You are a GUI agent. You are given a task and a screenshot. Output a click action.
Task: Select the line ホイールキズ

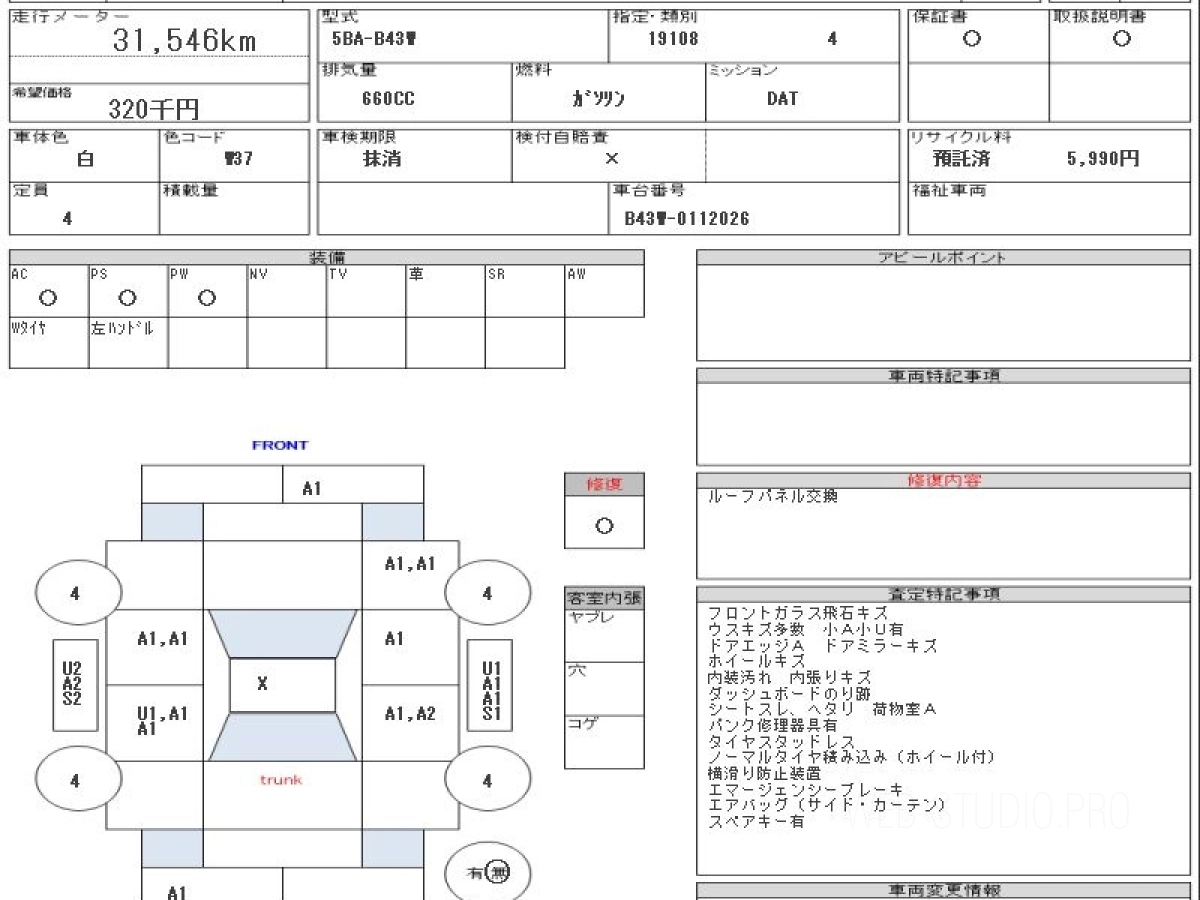(x=756, y=661)
